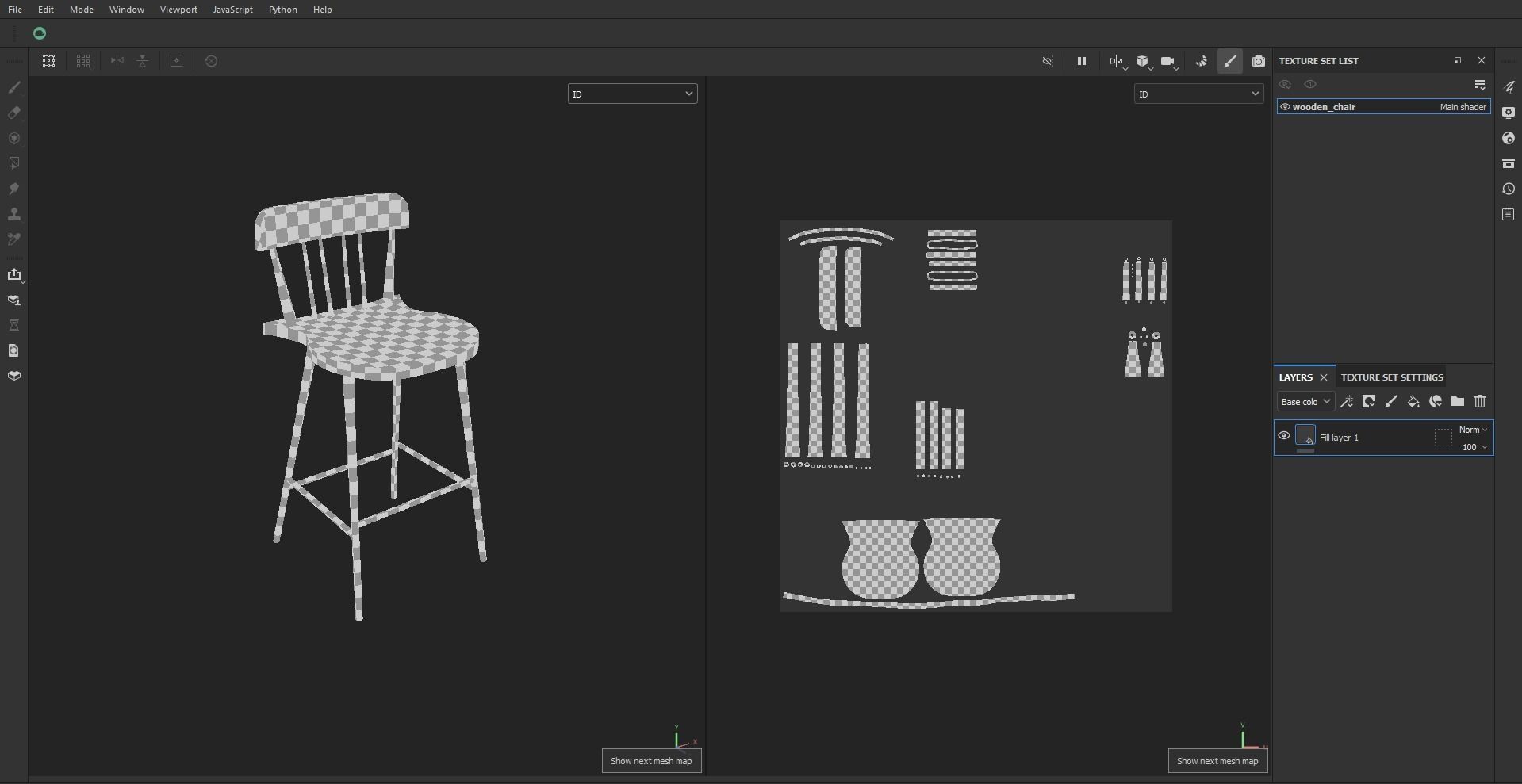
Task: Toggle wooden_chair texture set visibility eye
Action: pos(1285,107)
